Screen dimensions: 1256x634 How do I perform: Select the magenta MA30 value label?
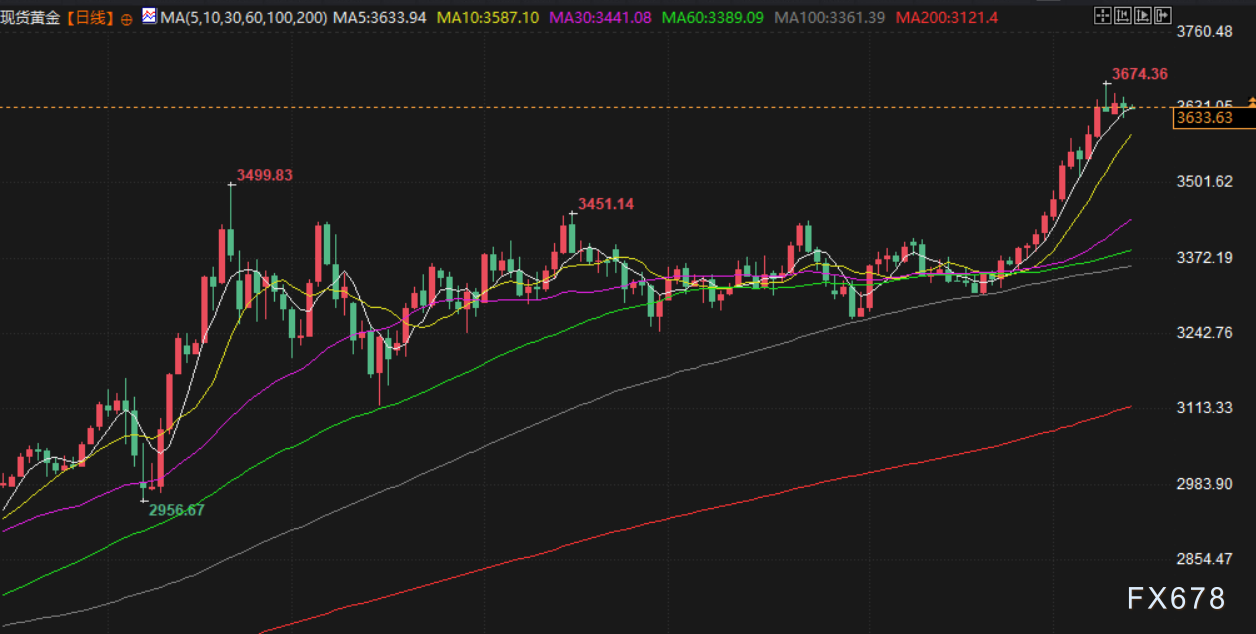[601, 18]
